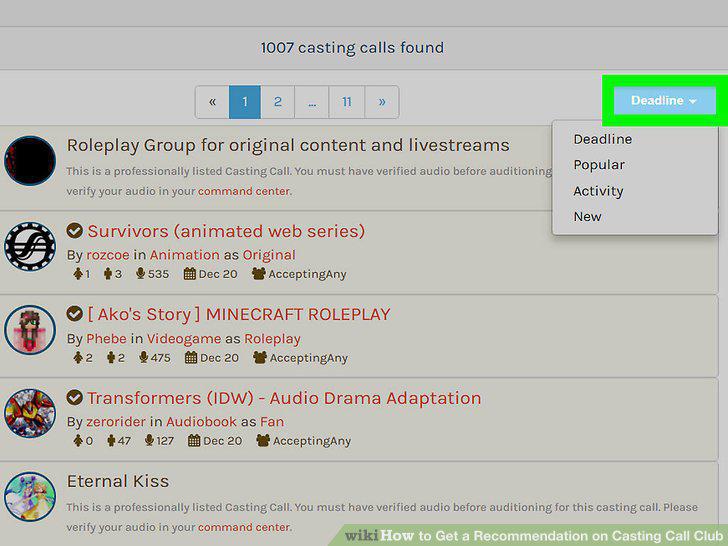Click female roles icon in Ako's Story row
The image size is (728, 546).
[x=78, y=357]
